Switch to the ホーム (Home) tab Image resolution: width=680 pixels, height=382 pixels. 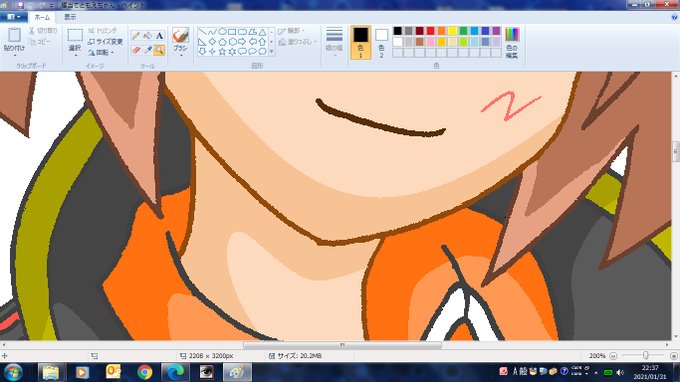pyautogui.click(x=42, y=17)
